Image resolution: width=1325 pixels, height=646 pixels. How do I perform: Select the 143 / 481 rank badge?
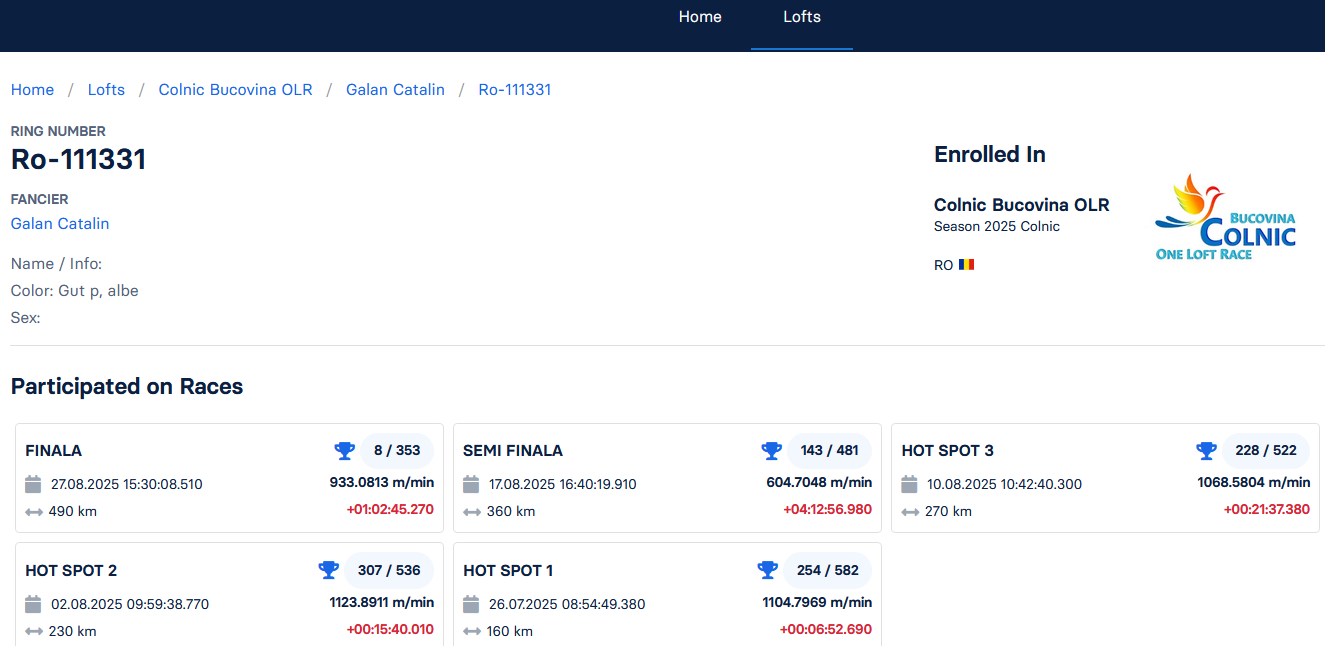pos(829,451)
